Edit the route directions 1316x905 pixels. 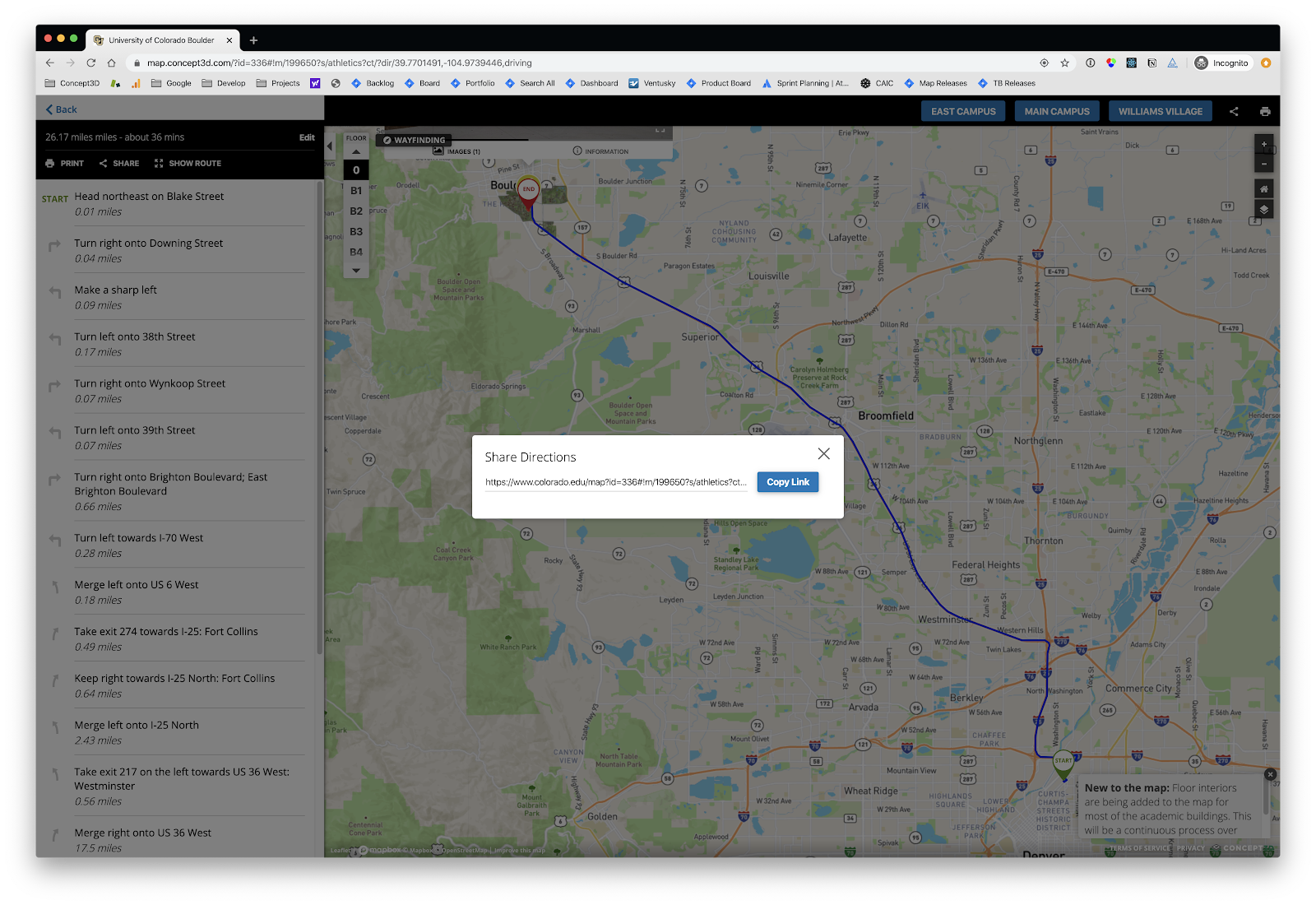307,137
